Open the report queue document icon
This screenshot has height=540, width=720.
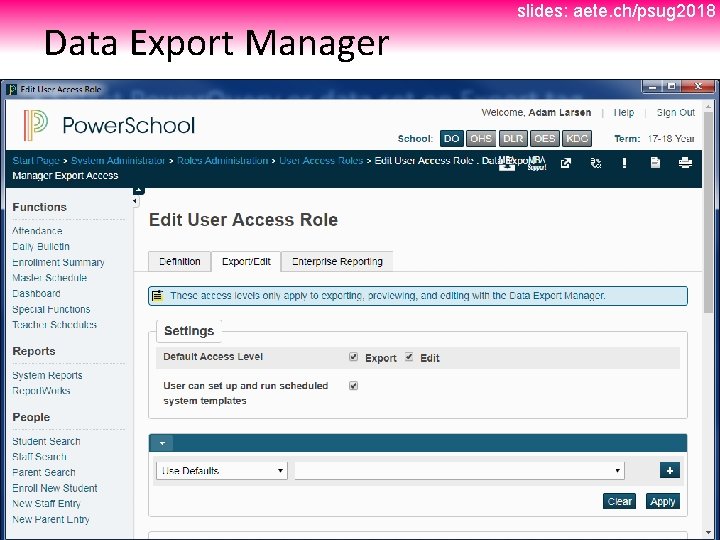(x=655, y=163)
